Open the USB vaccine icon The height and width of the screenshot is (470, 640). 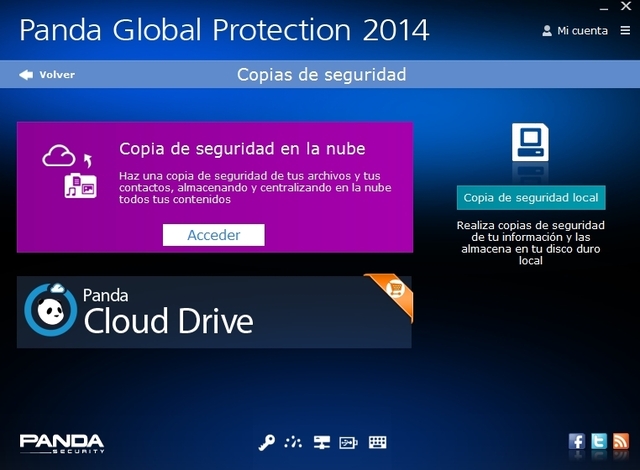click(348, 443)
